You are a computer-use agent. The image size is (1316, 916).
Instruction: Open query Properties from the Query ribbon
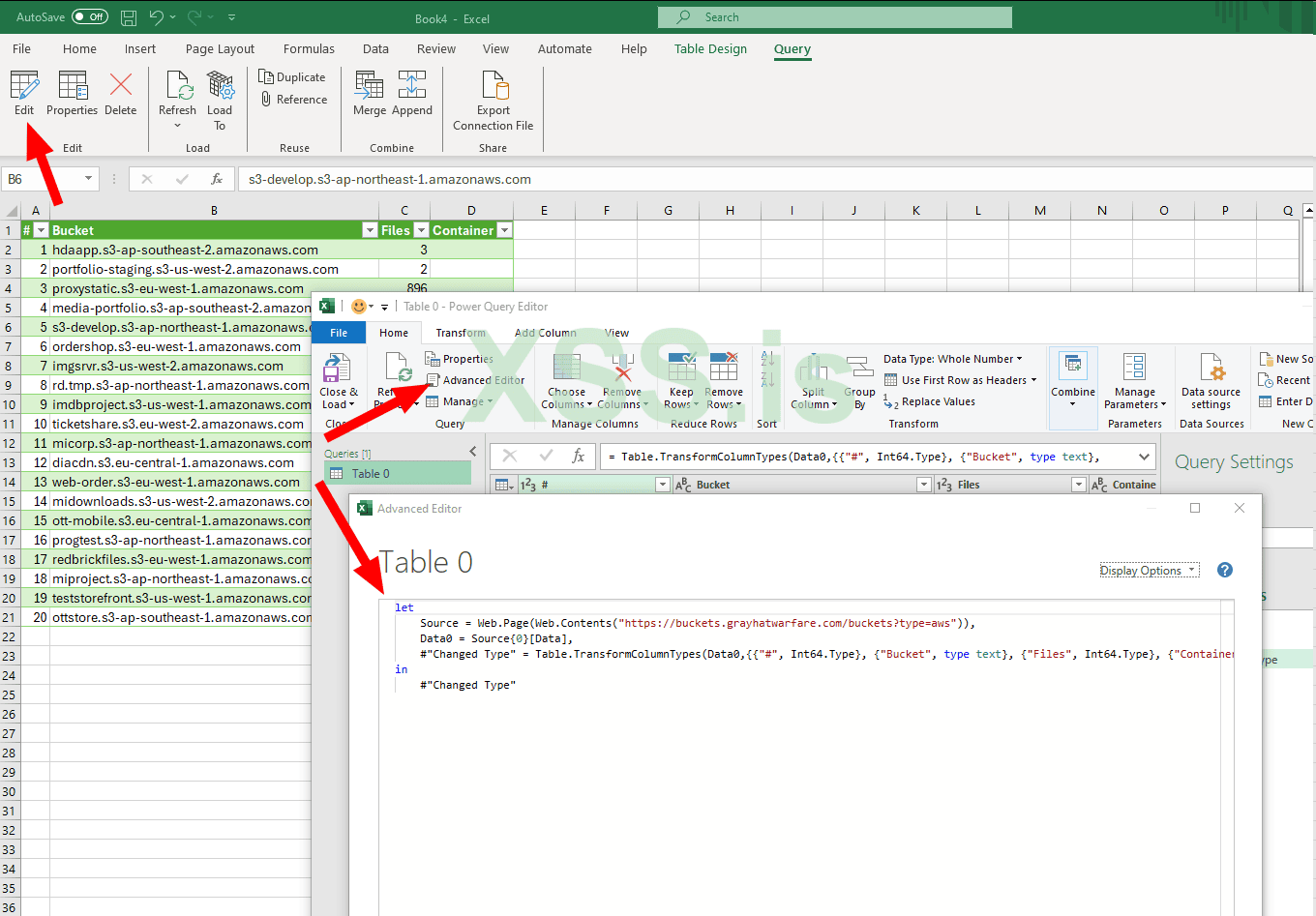pyautogui.click(x=72, y=92)
